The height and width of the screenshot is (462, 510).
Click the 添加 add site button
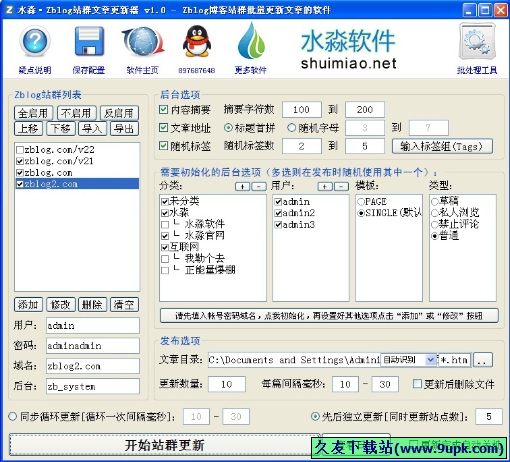(x=28, y=305)
